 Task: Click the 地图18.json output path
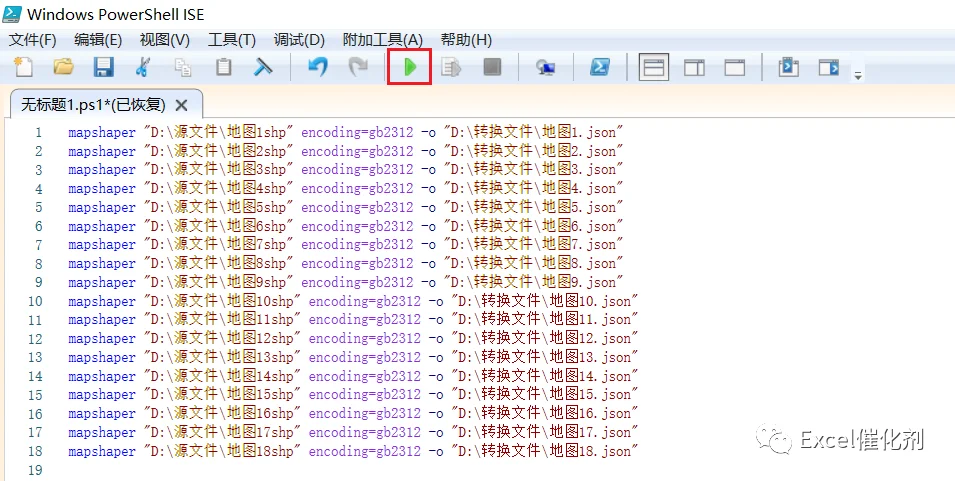544,451
